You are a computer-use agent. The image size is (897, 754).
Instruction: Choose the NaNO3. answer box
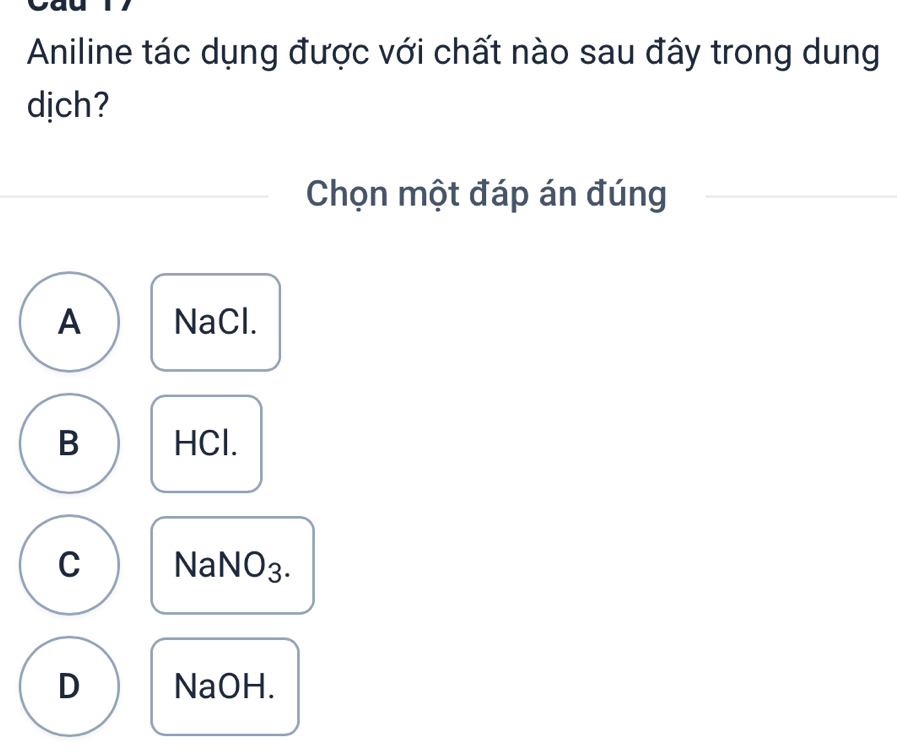click(233, 566)
